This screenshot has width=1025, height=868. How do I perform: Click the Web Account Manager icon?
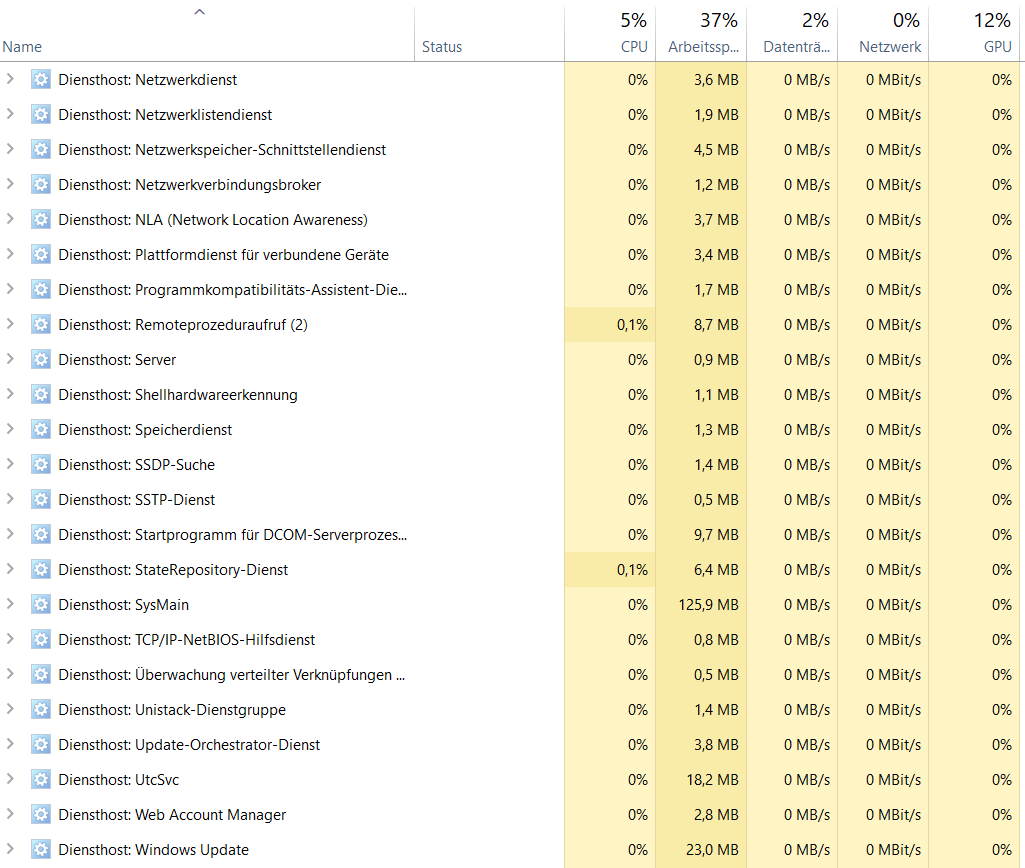40,815
